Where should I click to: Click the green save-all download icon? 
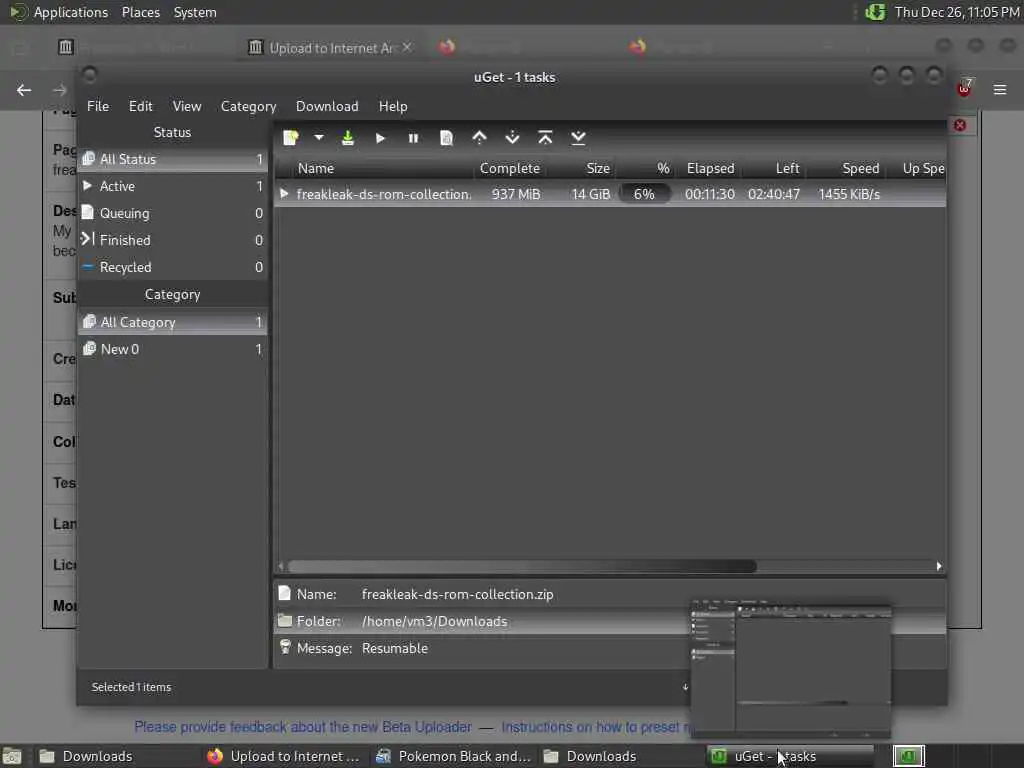tap(348, 138)
